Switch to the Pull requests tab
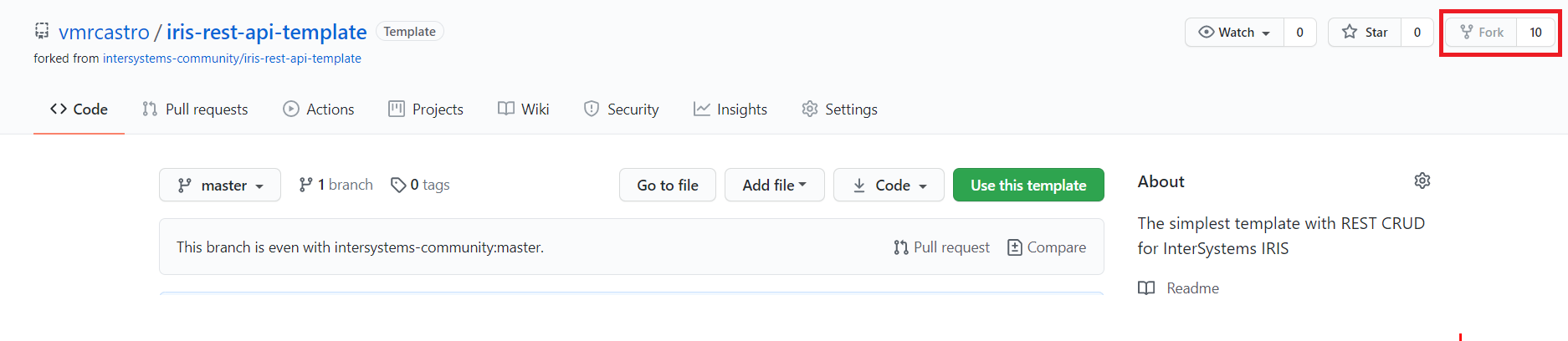The width and height of the screenshot is (1568, 341). pyautogui.click(x=195, y=109)
